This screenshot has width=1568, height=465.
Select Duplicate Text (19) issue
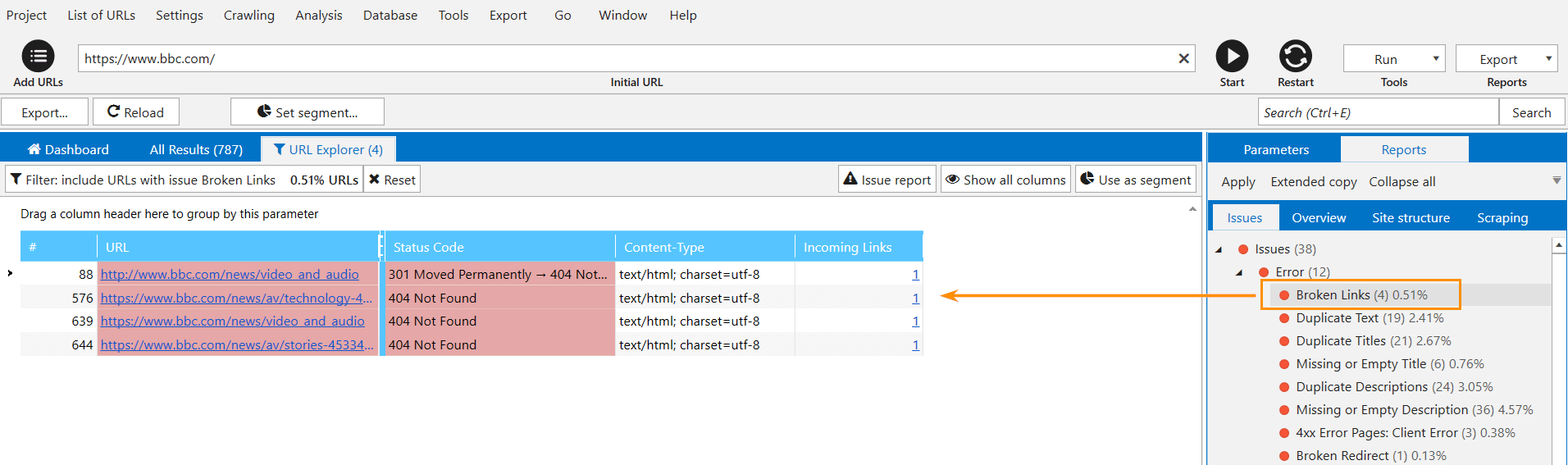(1370, 317)
